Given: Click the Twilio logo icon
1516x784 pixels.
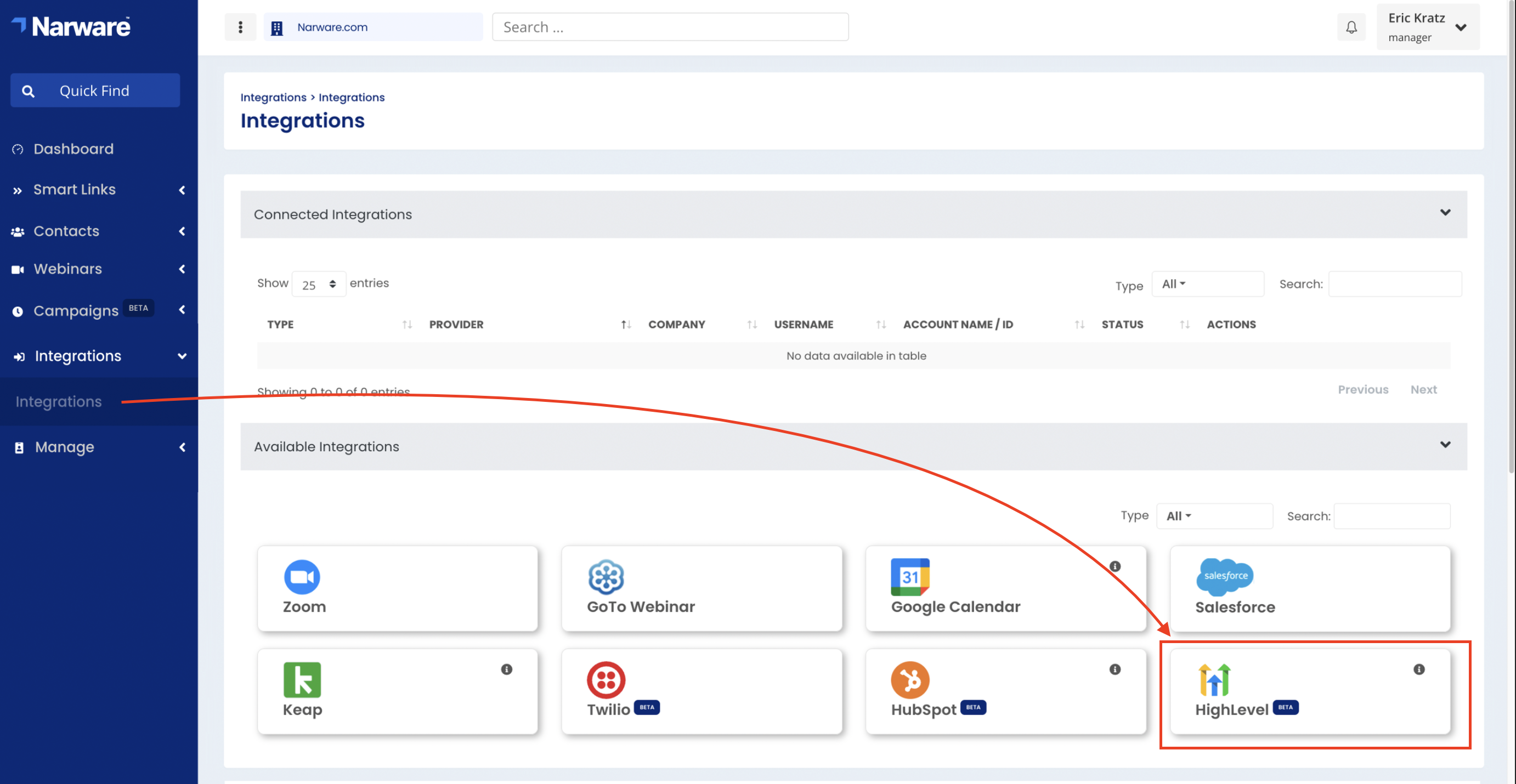Looking at the screenshot, I should 606,679.
